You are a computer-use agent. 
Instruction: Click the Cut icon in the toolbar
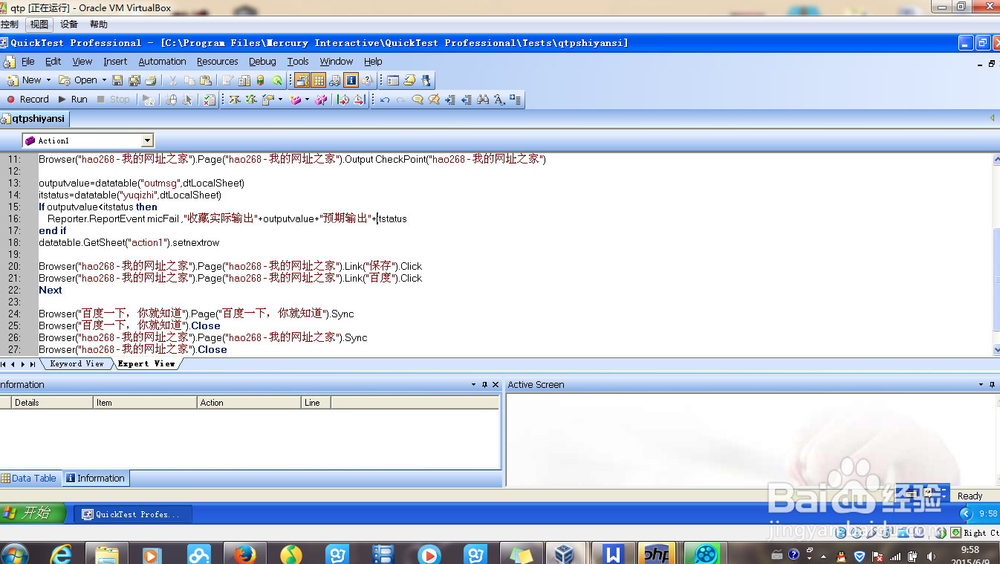point(173,80)
